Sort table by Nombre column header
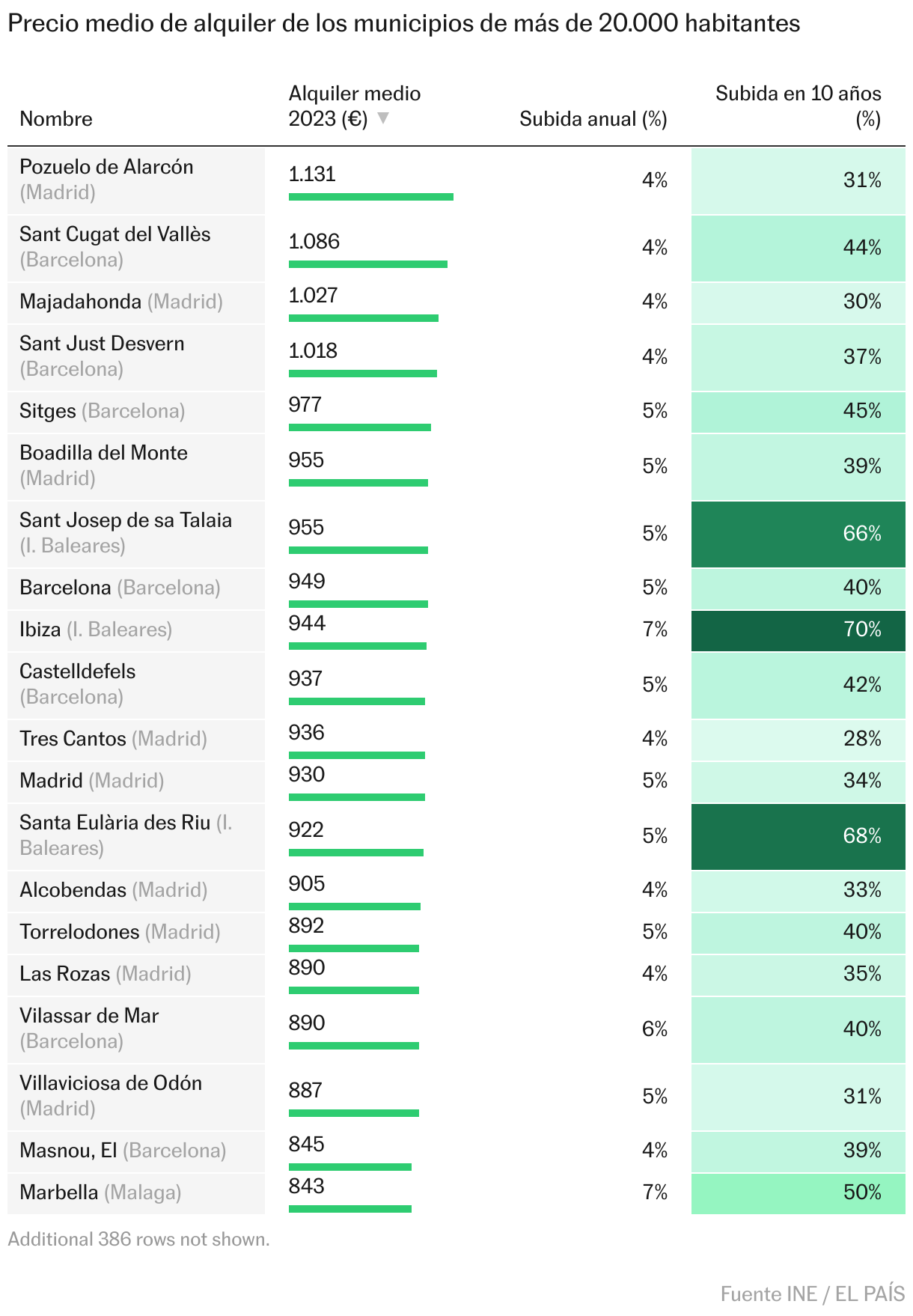 pyautogui.click(x=56, y=119)
